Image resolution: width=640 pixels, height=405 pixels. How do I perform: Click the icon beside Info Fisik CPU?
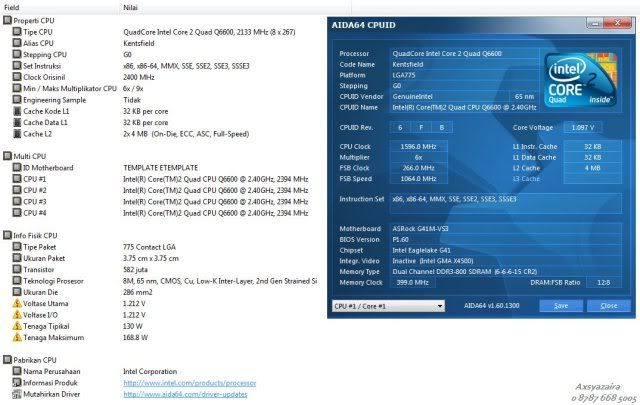(7, 235)
